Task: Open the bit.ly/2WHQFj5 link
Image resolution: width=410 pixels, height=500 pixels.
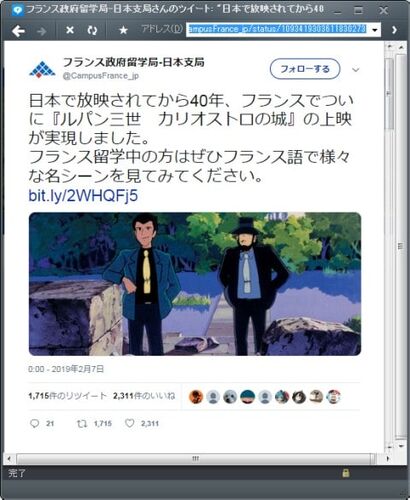Action: pos(83,196)
